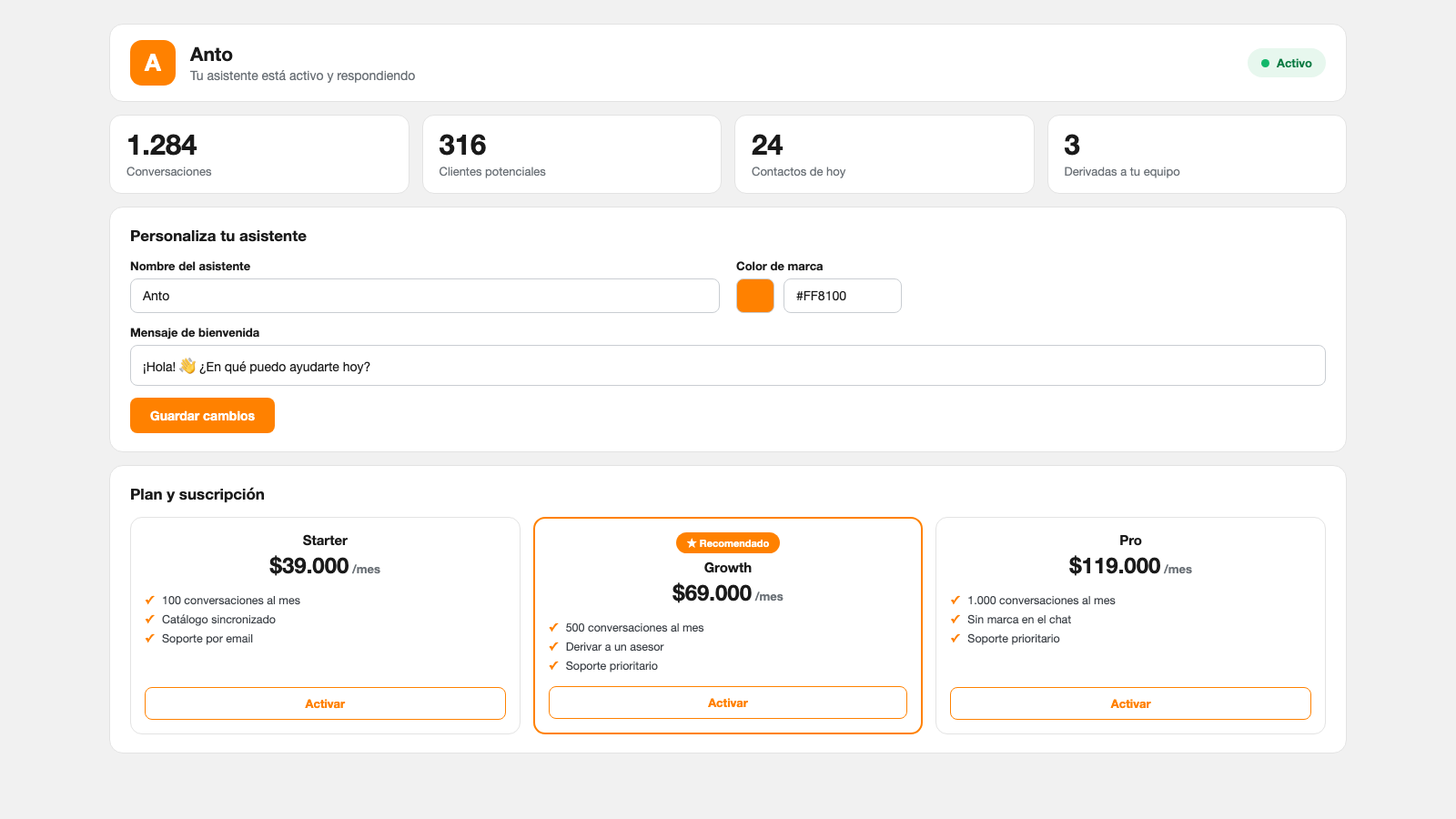The height and width of the screenshot is (819, 1456).
Task: Click checkmark beside 100 conversaciones al mes
Action: coord(149,601)
